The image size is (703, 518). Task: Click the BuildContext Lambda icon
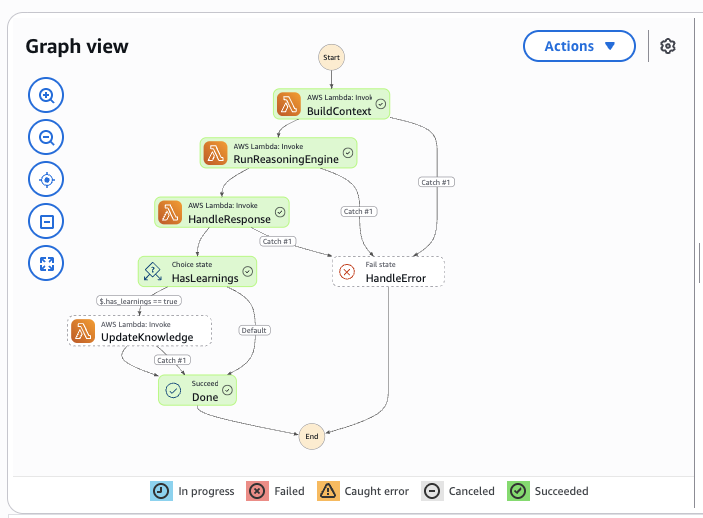pos(289,104)
